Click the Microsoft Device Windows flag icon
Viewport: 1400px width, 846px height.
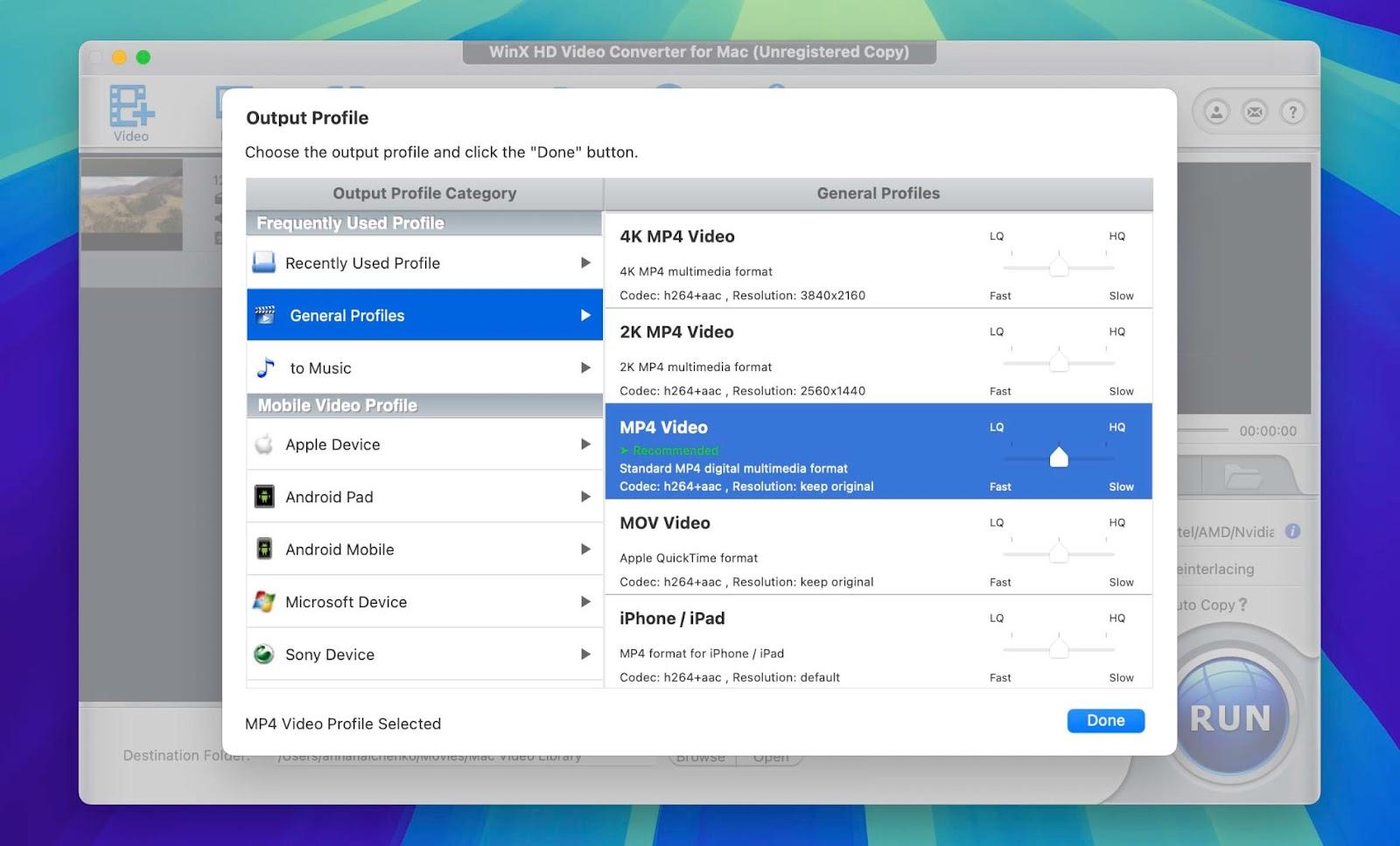coord(264,602)
